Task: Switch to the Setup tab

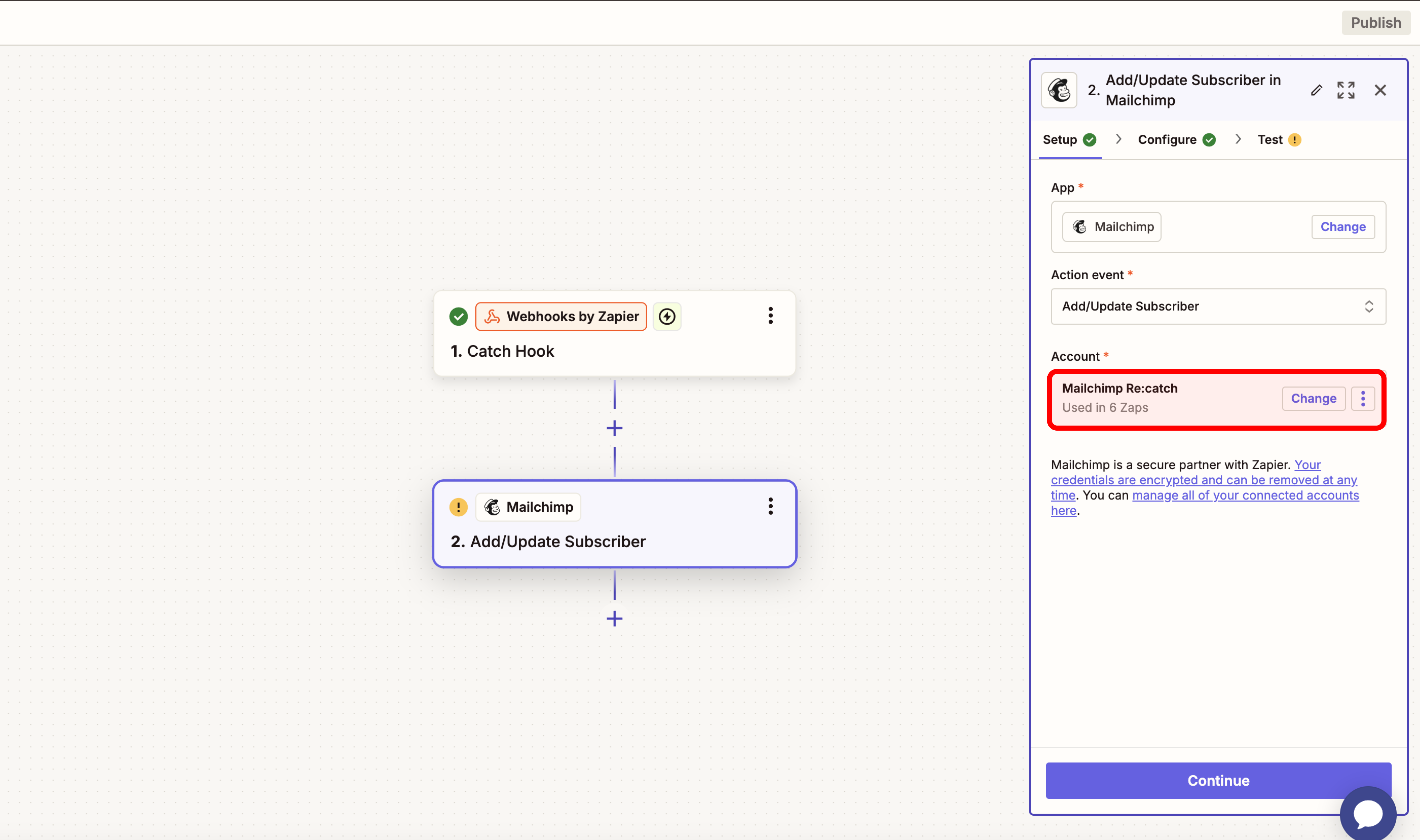Action: point(1070,140)
